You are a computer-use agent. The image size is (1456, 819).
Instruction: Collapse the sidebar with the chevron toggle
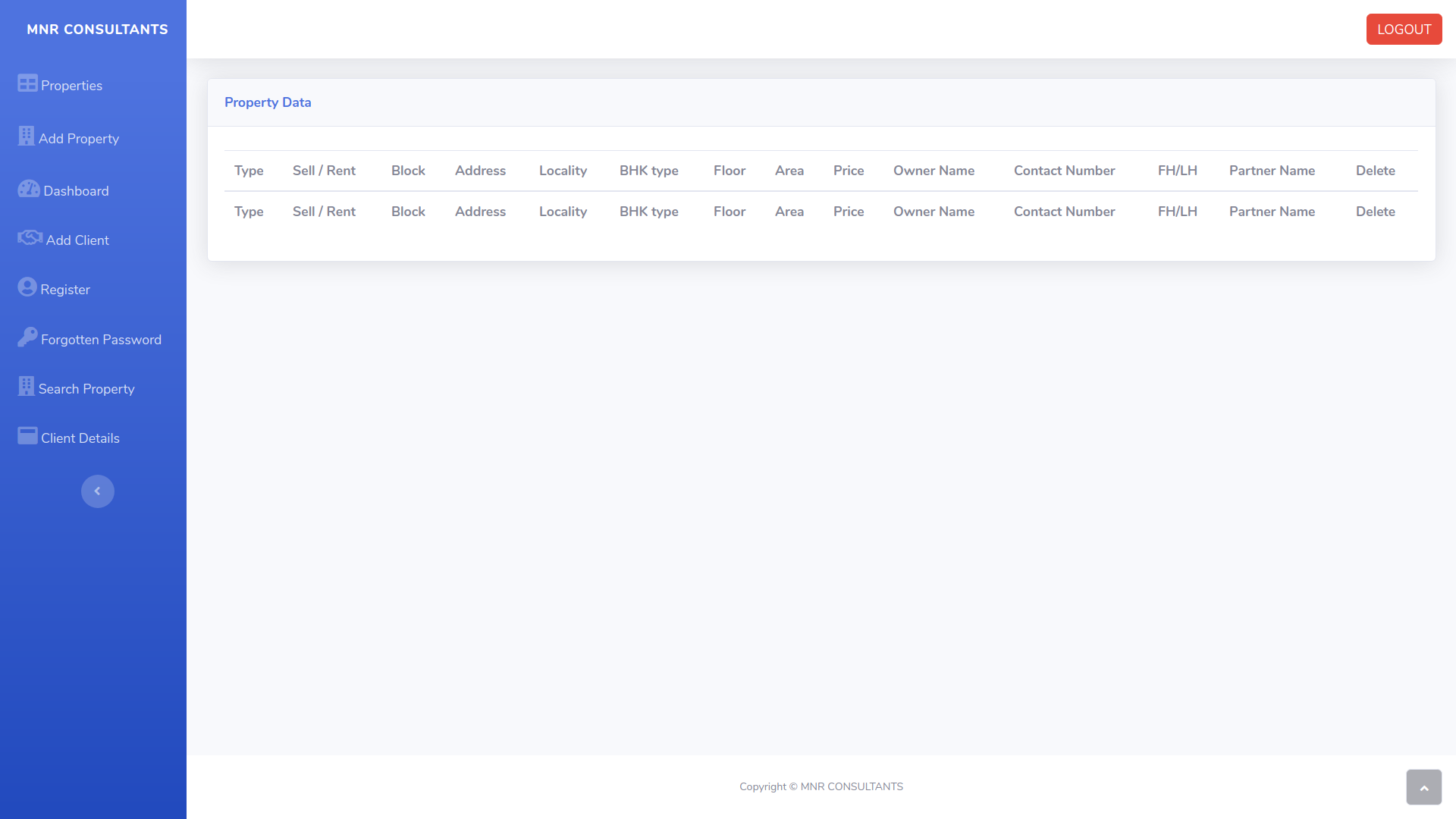click(98, 491)
